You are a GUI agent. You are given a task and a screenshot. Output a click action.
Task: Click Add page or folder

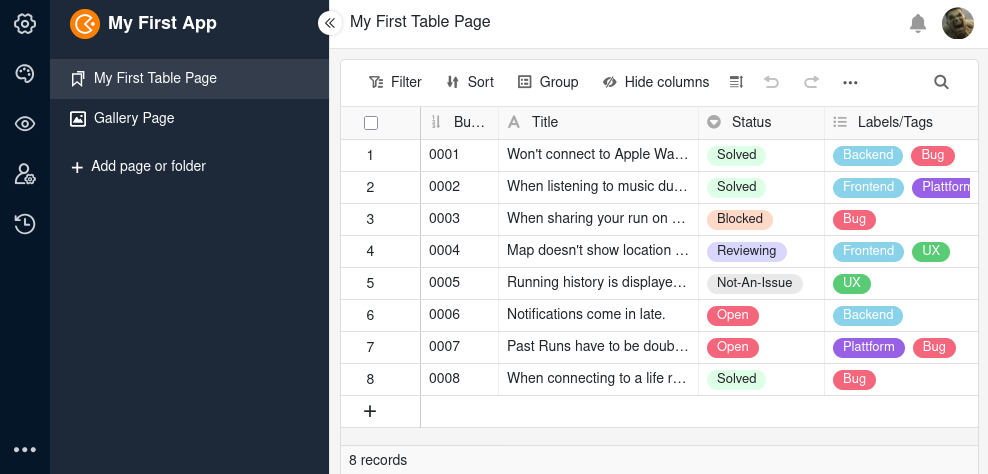click(139, 166)
